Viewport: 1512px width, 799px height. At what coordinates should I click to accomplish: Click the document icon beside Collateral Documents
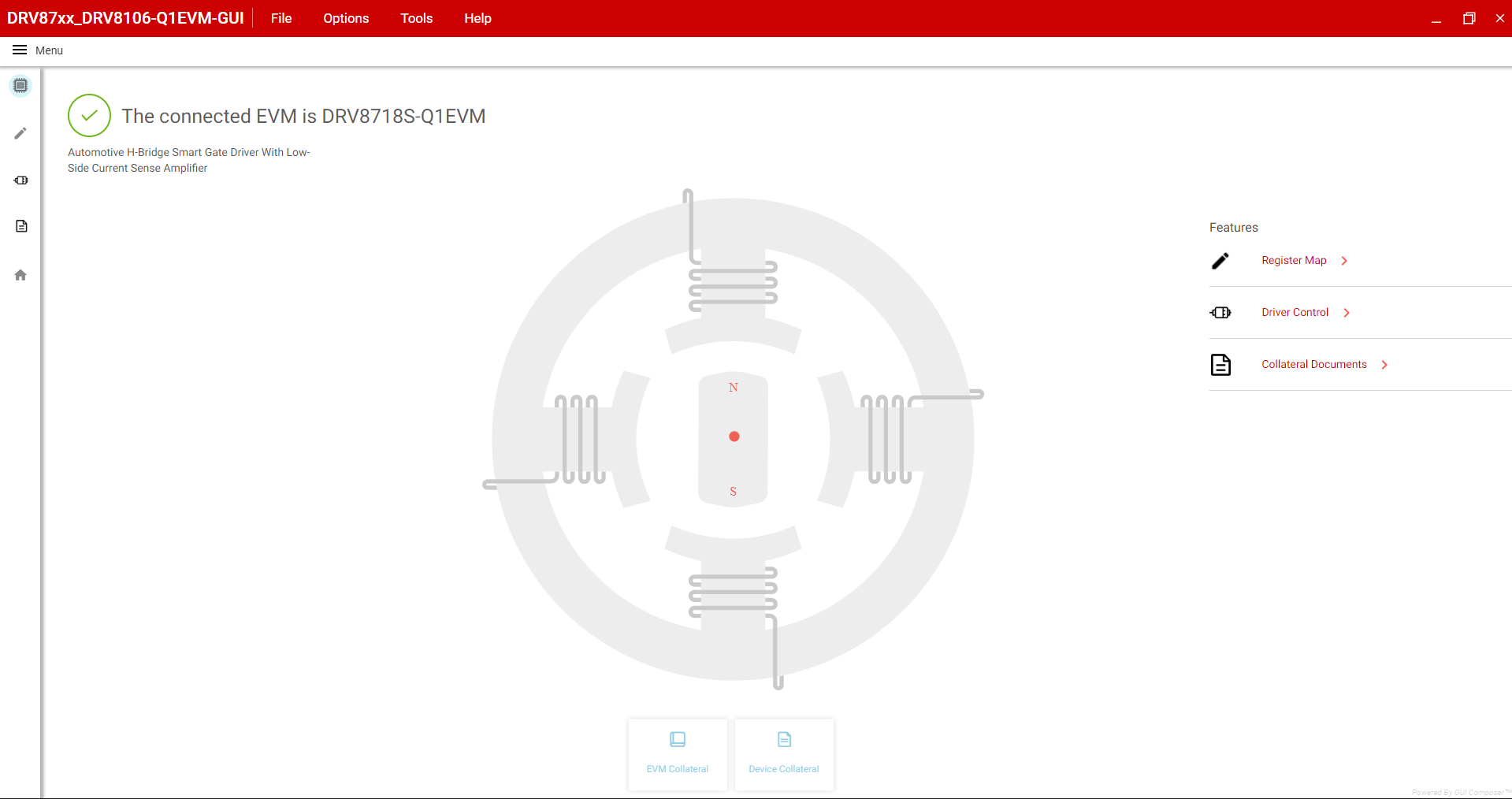[x=1220, y=365]
